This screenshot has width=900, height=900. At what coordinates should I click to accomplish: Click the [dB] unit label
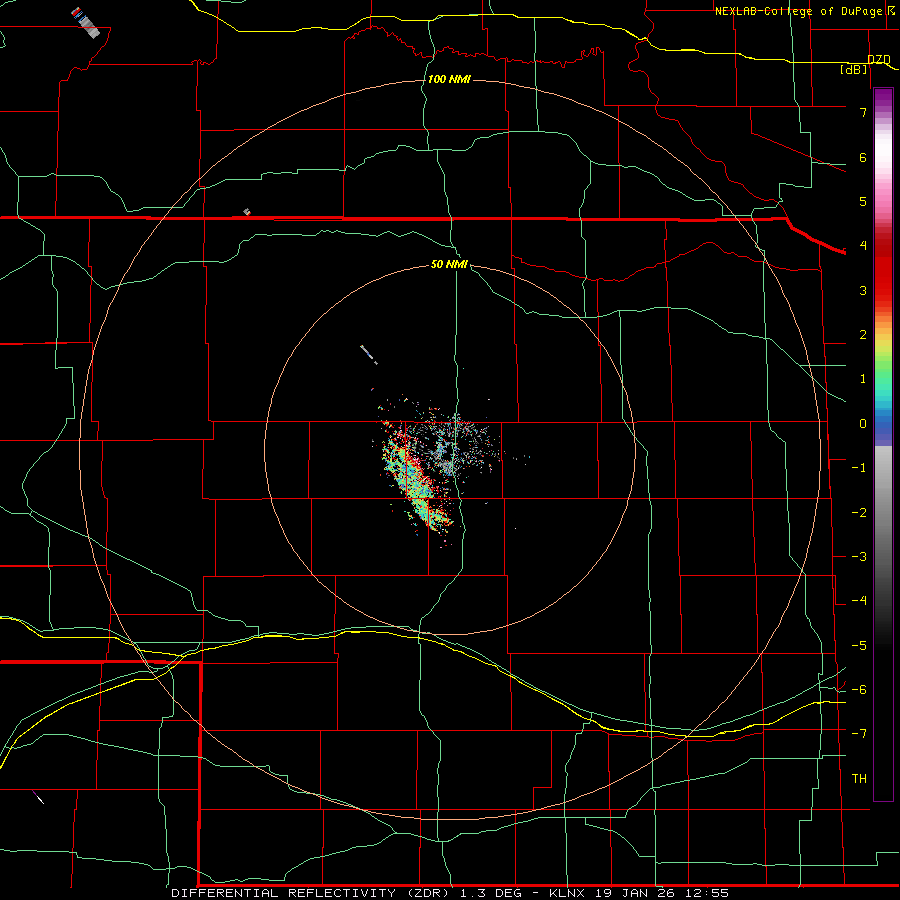854,69
